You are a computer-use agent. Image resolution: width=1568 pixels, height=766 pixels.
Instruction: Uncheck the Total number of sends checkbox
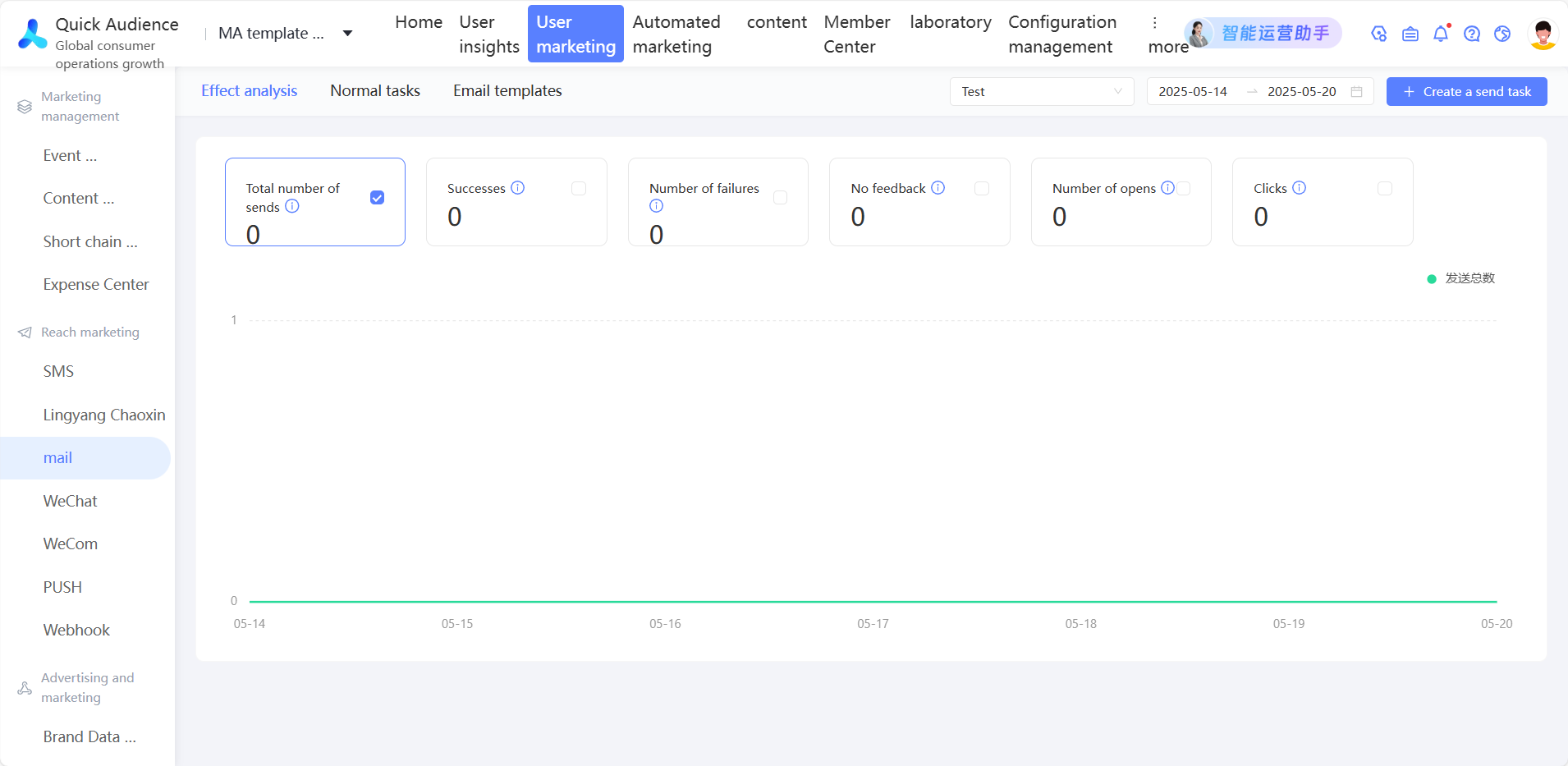378,197
